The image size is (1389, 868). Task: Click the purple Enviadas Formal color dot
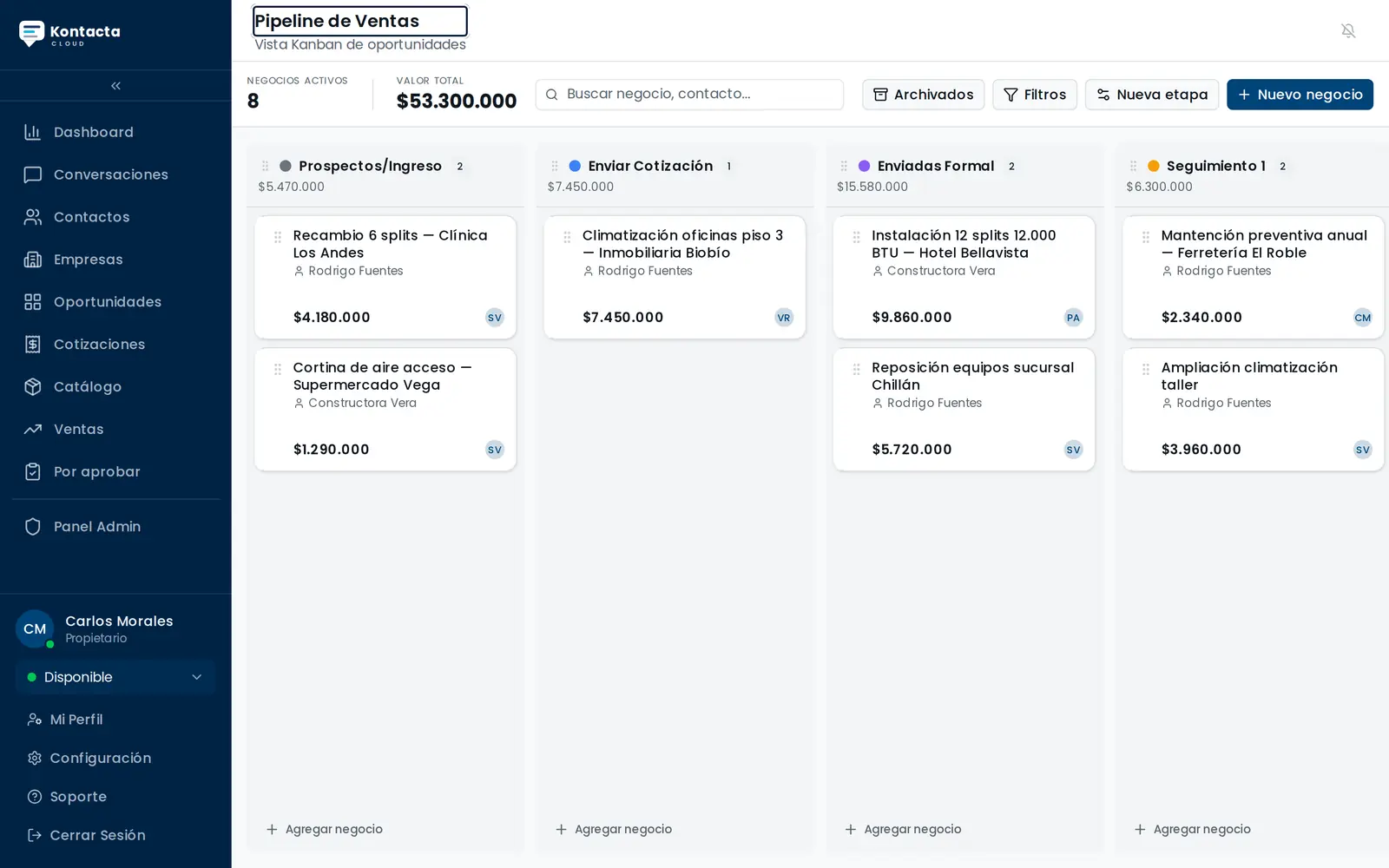865,166
